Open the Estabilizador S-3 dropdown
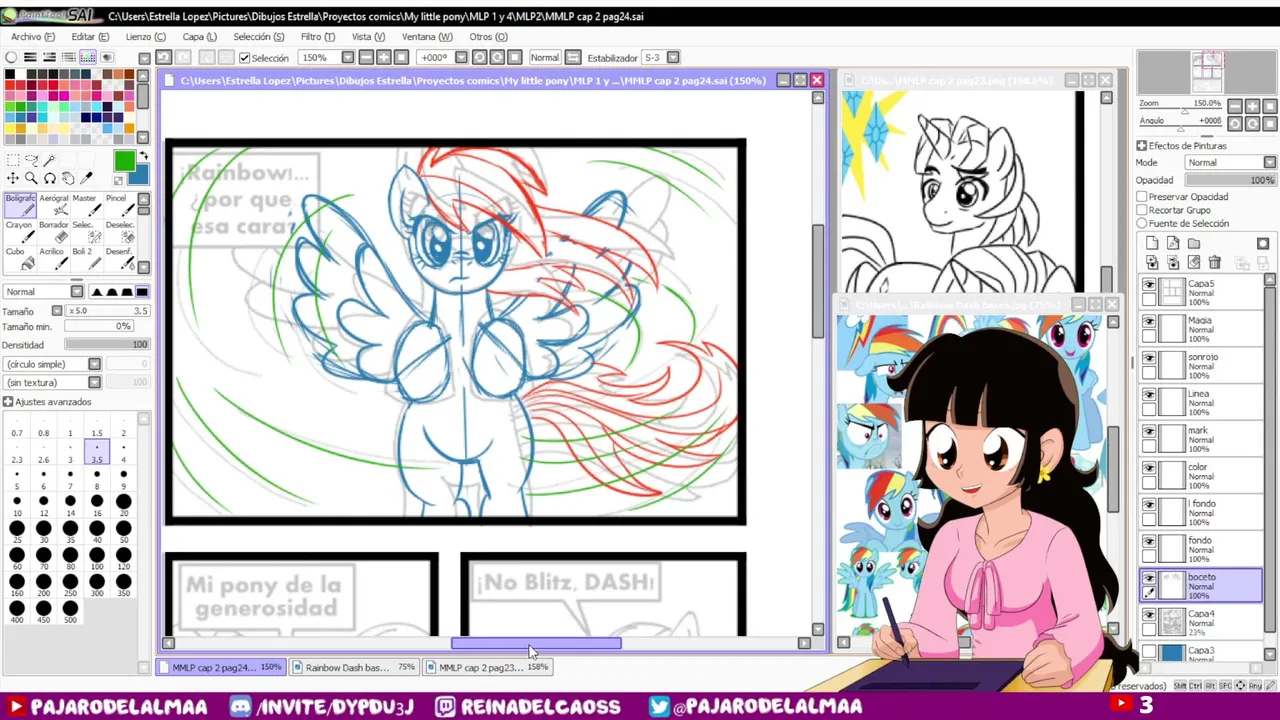The width and height of the screenshot is (1280, 720). pos(673,58)
